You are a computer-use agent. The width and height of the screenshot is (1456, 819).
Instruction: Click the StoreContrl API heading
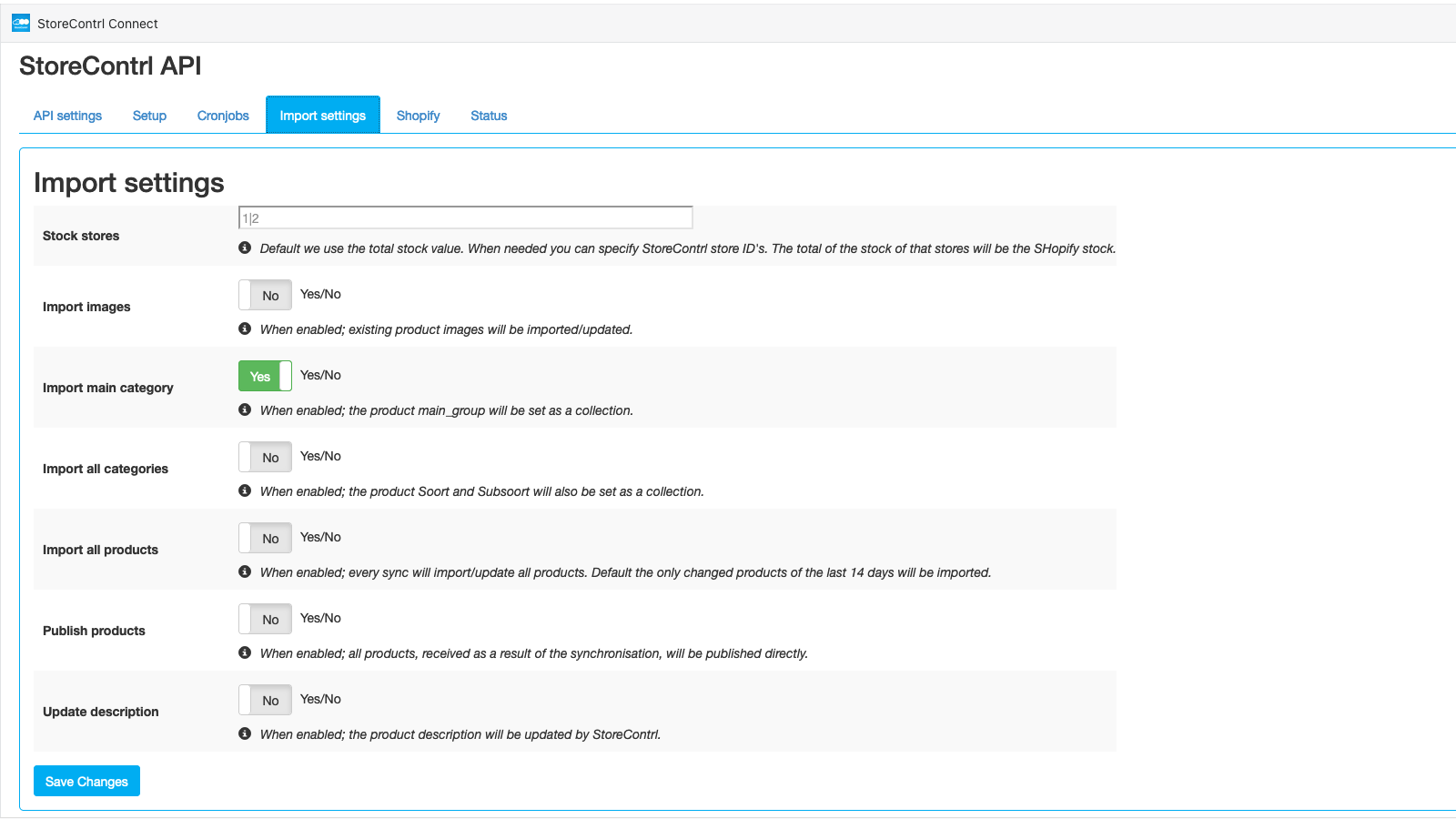click(110, 66)
